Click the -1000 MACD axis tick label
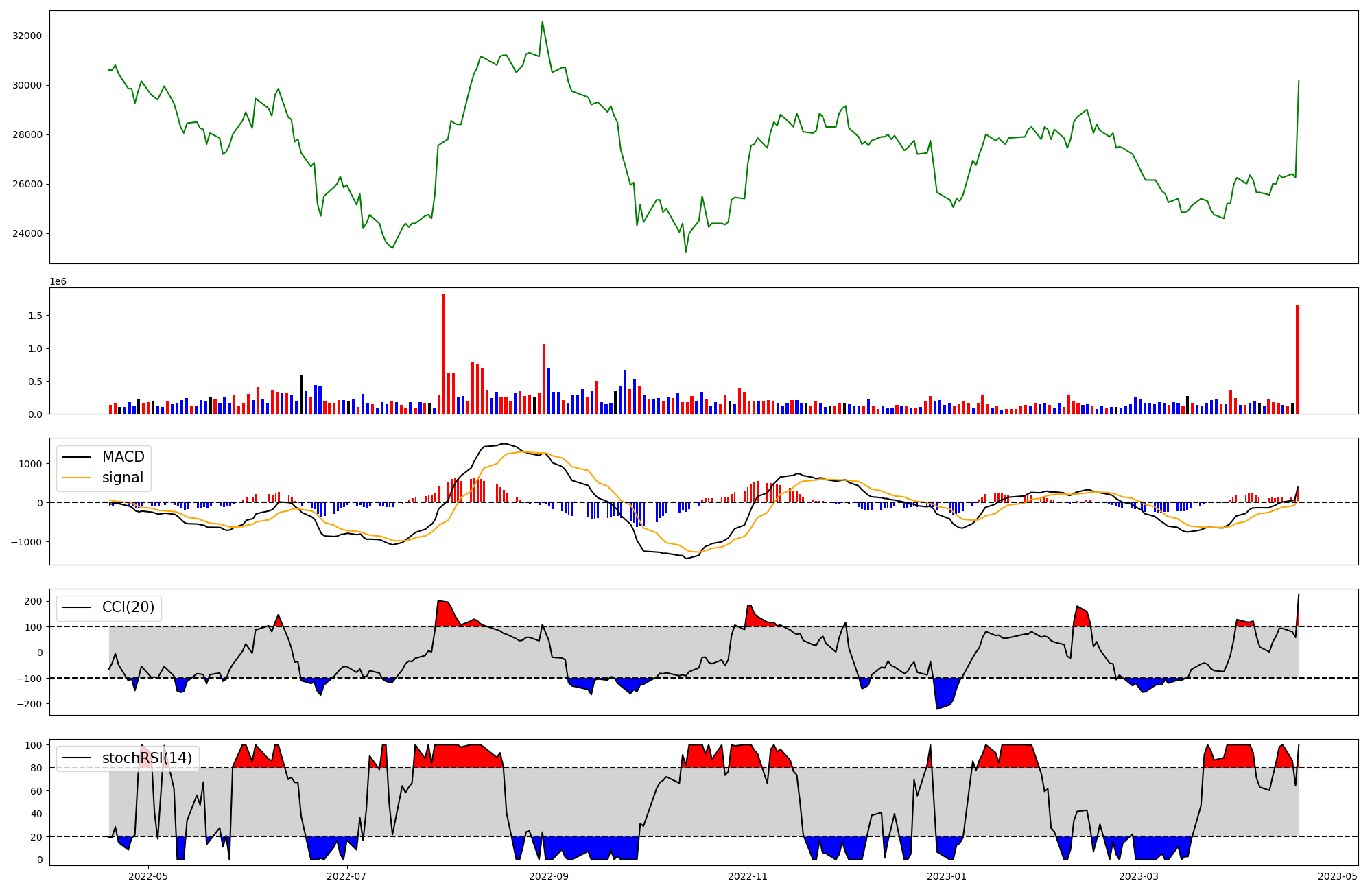The height and width of the screenshot is (892, 1372). [x=27, y=542]
